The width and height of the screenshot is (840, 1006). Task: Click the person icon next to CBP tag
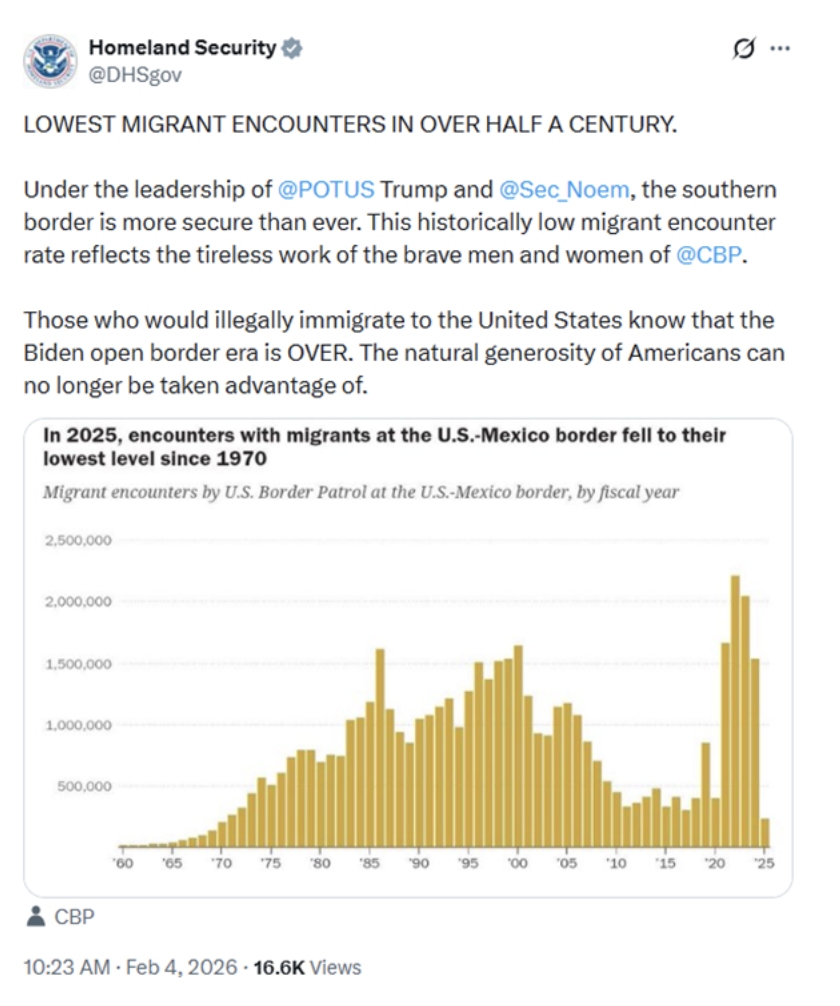(36, 915)
